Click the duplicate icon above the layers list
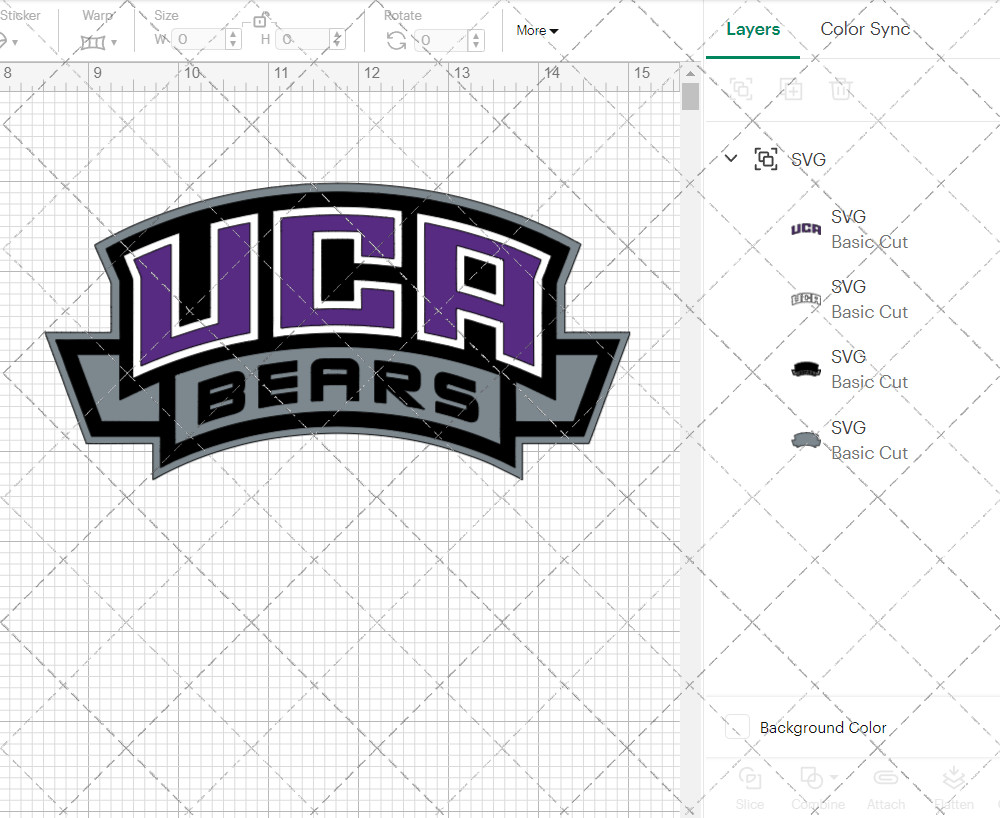The width and height of the screenshot is (1000, 818). tap(791, 89)
